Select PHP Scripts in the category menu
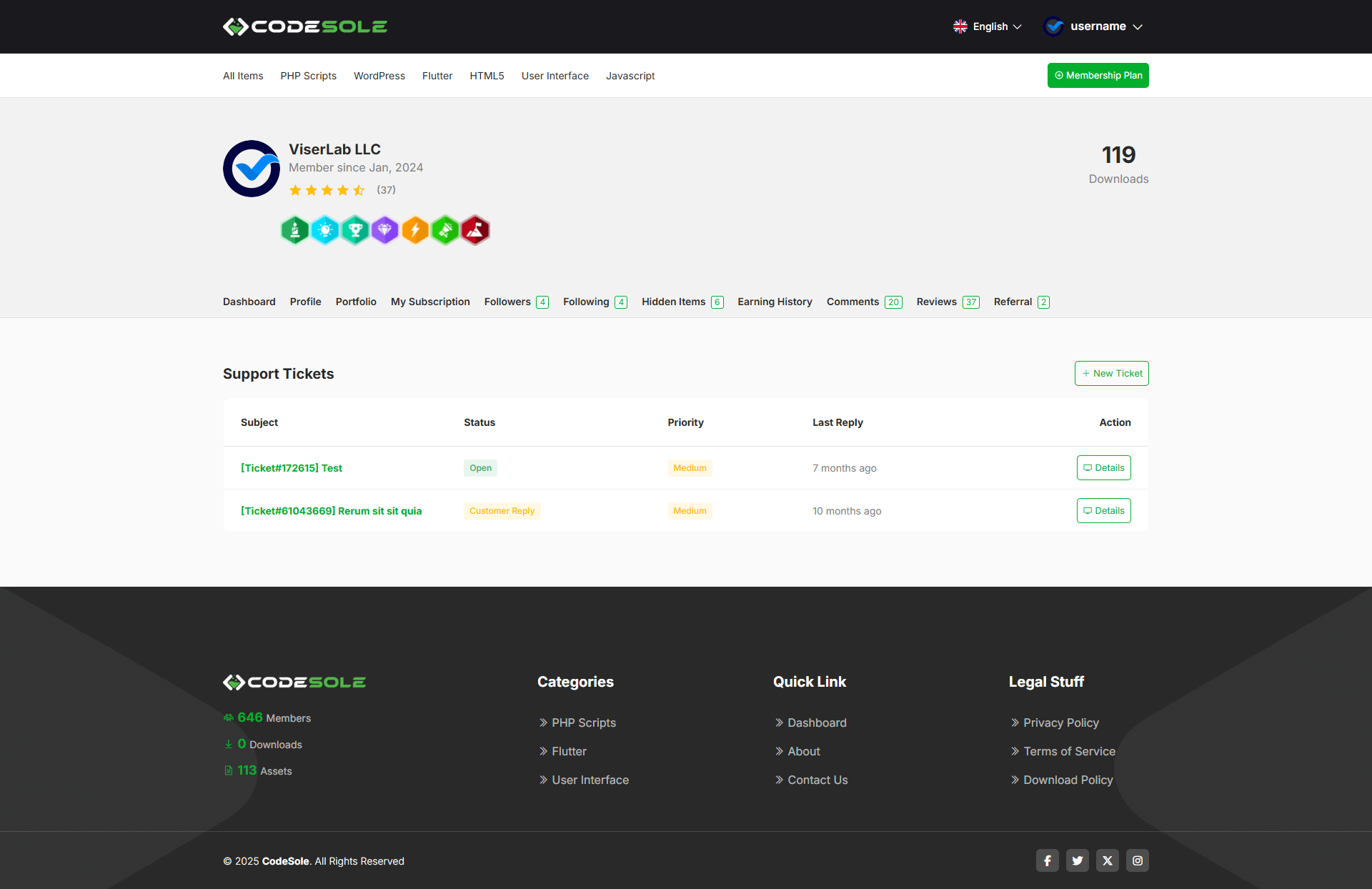The height and width of the screenshot is (889, 1372). (x=308, y=76)
